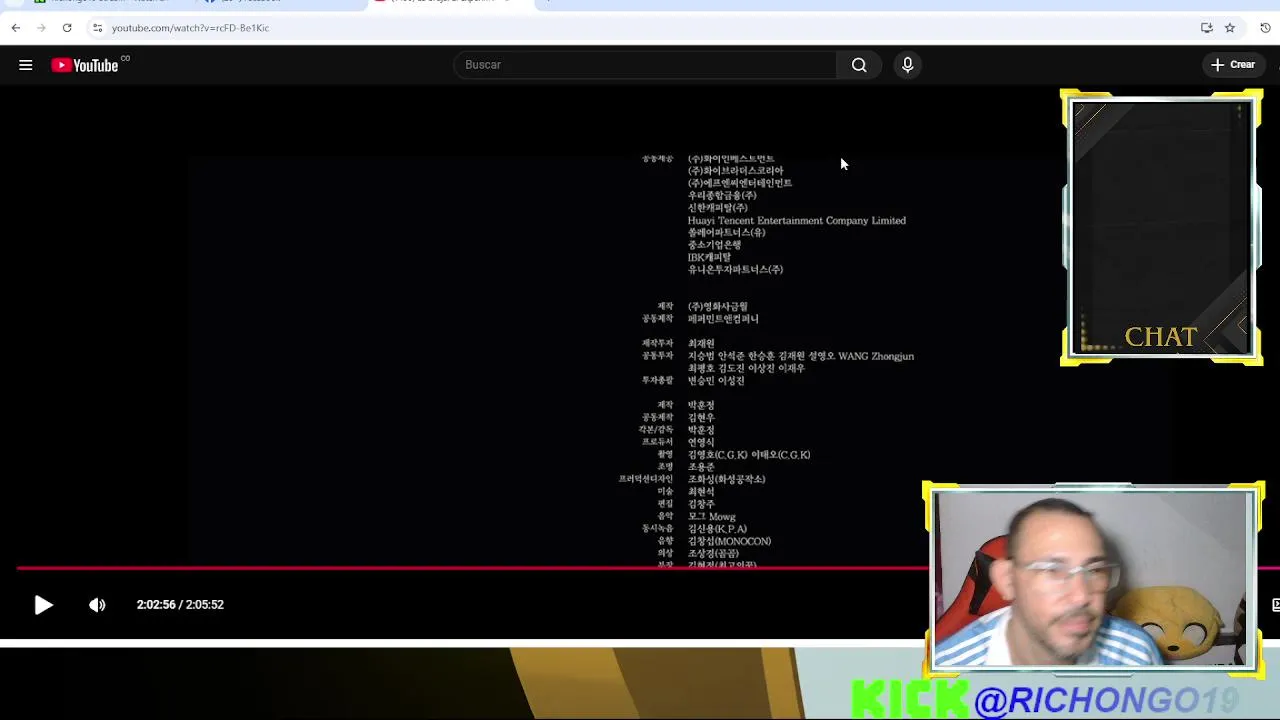The height and width of the screenshot is (720, 1280).
Task: Click the Mowg credit text
Action: [x=722, y=517]
